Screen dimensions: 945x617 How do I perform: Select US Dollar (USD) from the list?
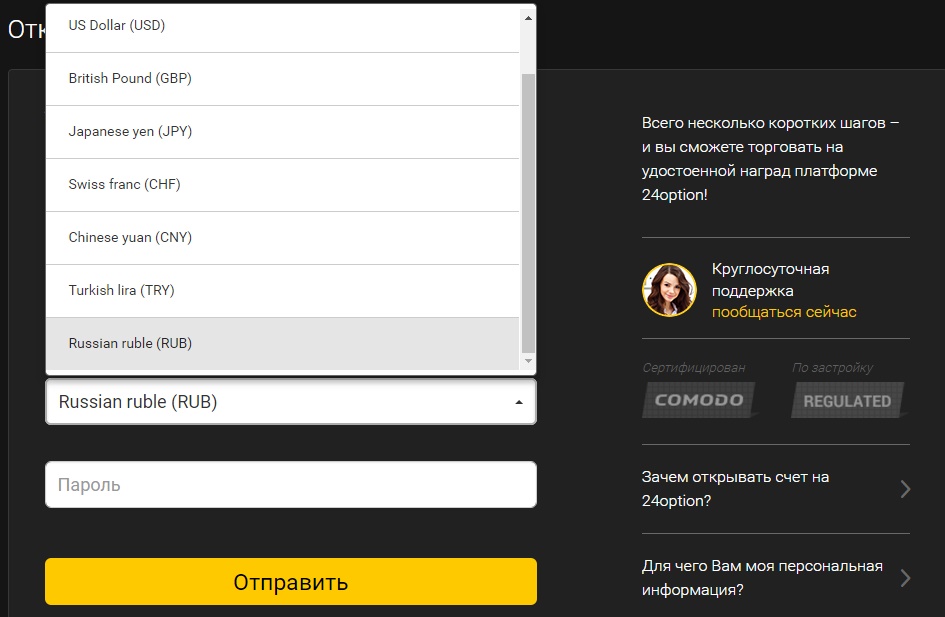(283, 28)
